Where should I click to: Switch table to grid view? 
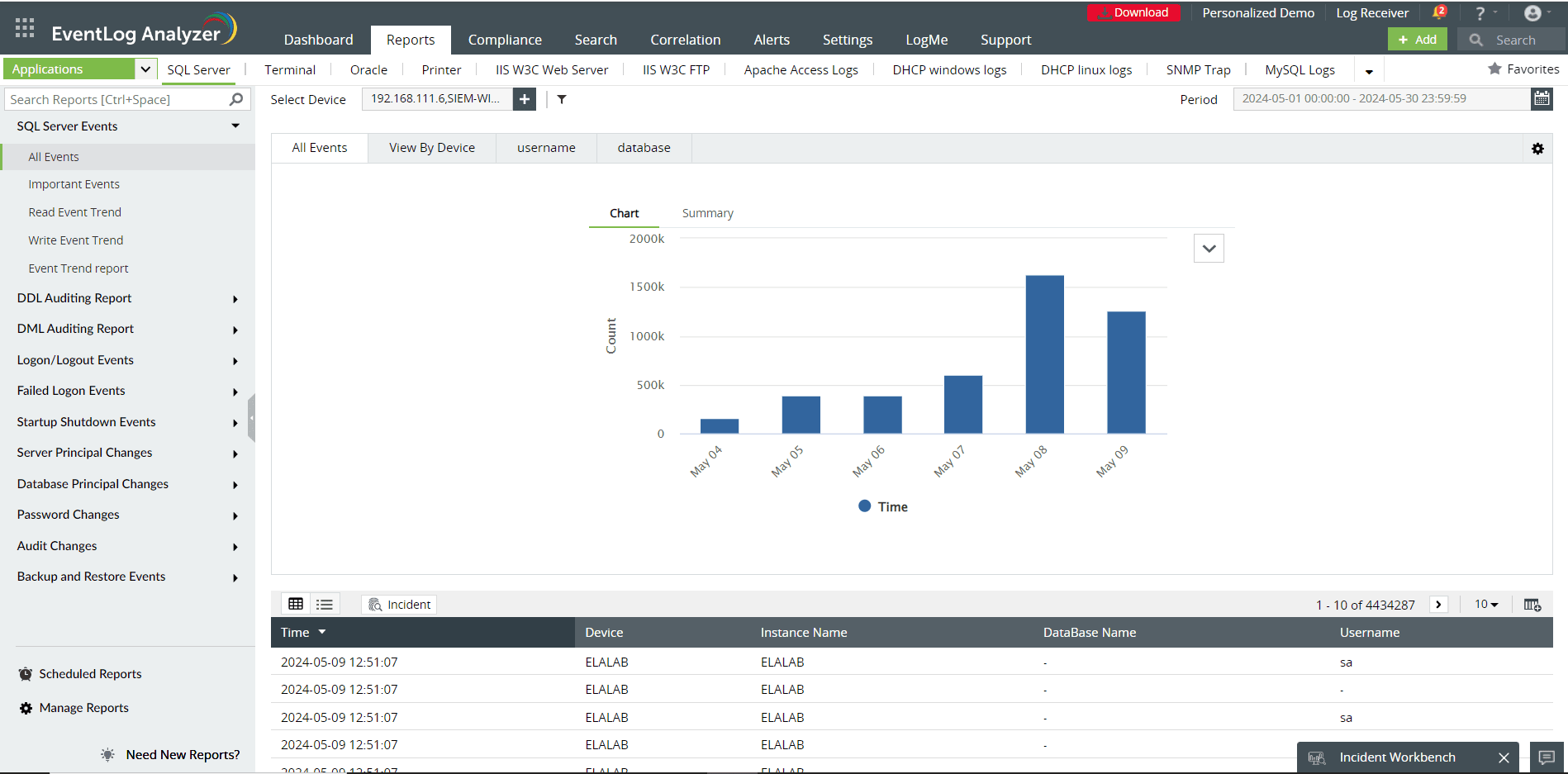pyautogui.click(x=296, y=603)
